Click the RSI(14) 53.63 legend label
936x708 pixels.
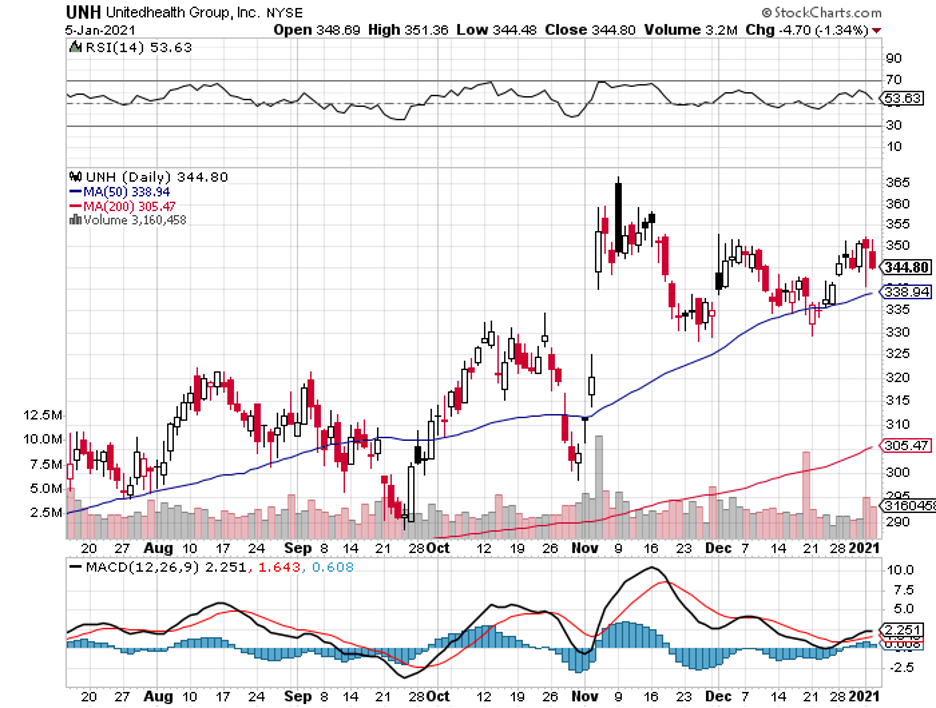click(138, 47)
